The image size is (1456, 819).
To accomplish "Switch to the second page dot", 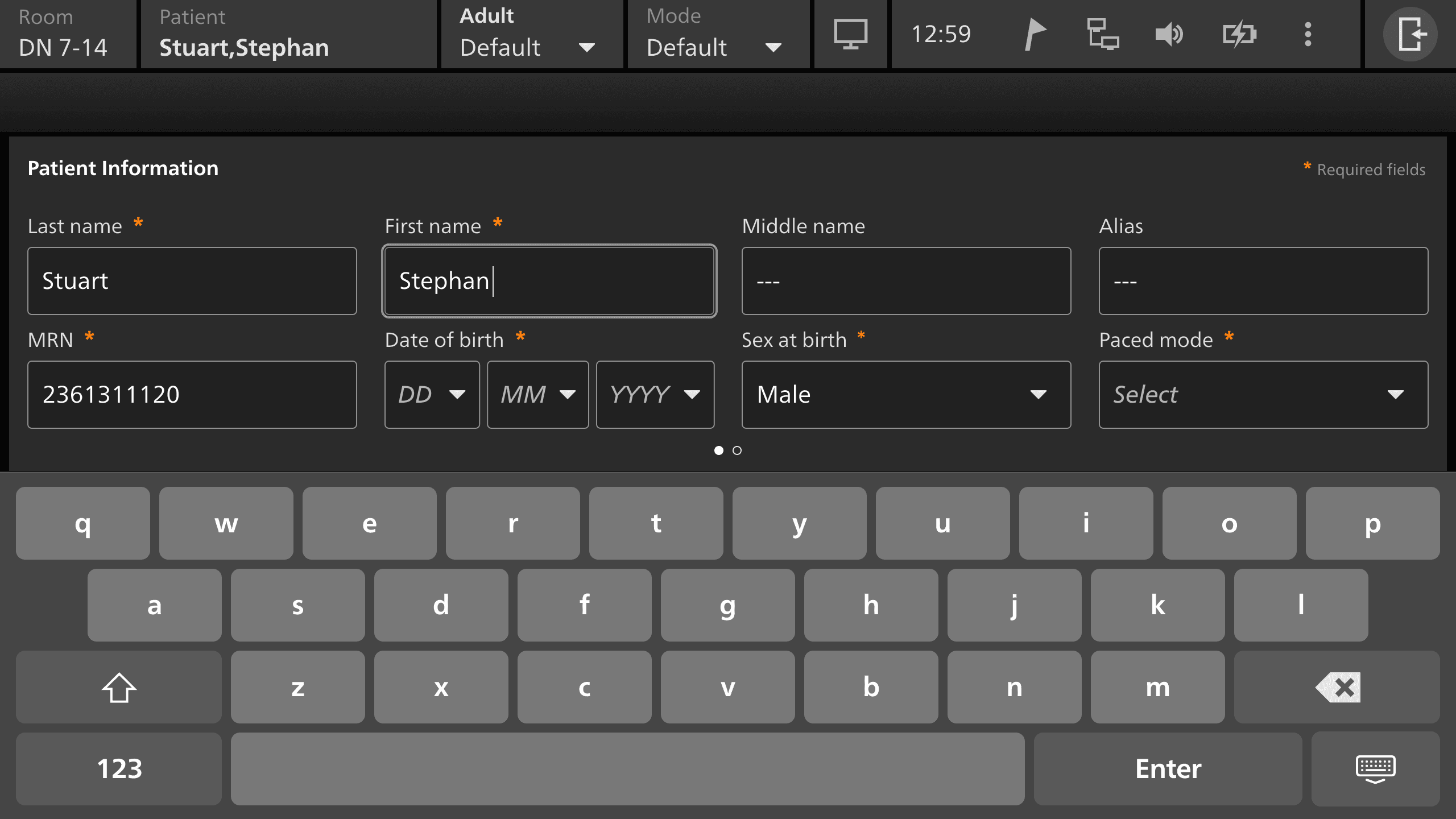I will (x=737, y=450).
